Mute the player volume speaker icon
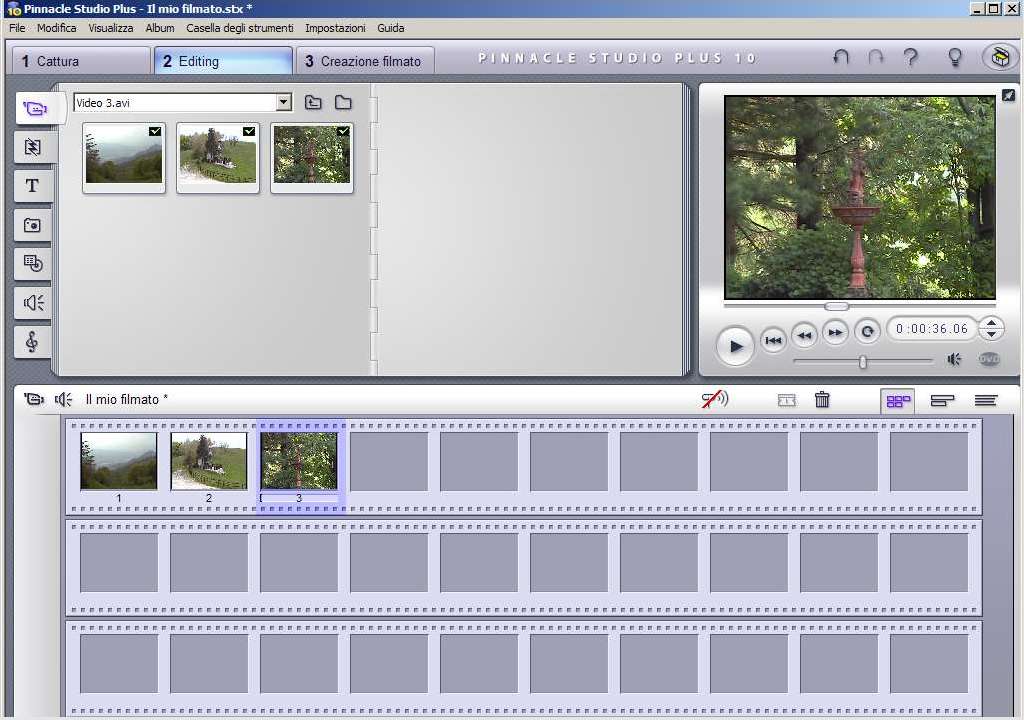The width and height of the screenshot is (1024, 720). click(954, 359)
